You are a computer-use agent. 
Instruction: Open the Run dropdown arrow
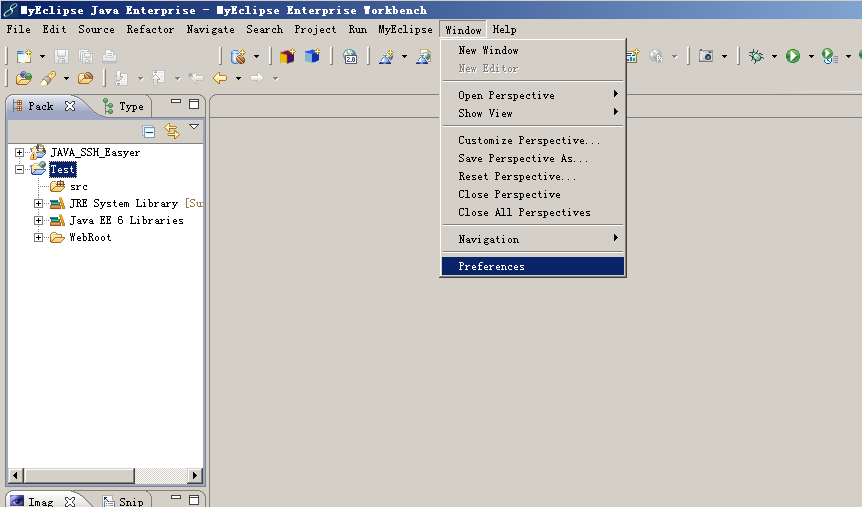pyautogui.click(x=811, y=56)
